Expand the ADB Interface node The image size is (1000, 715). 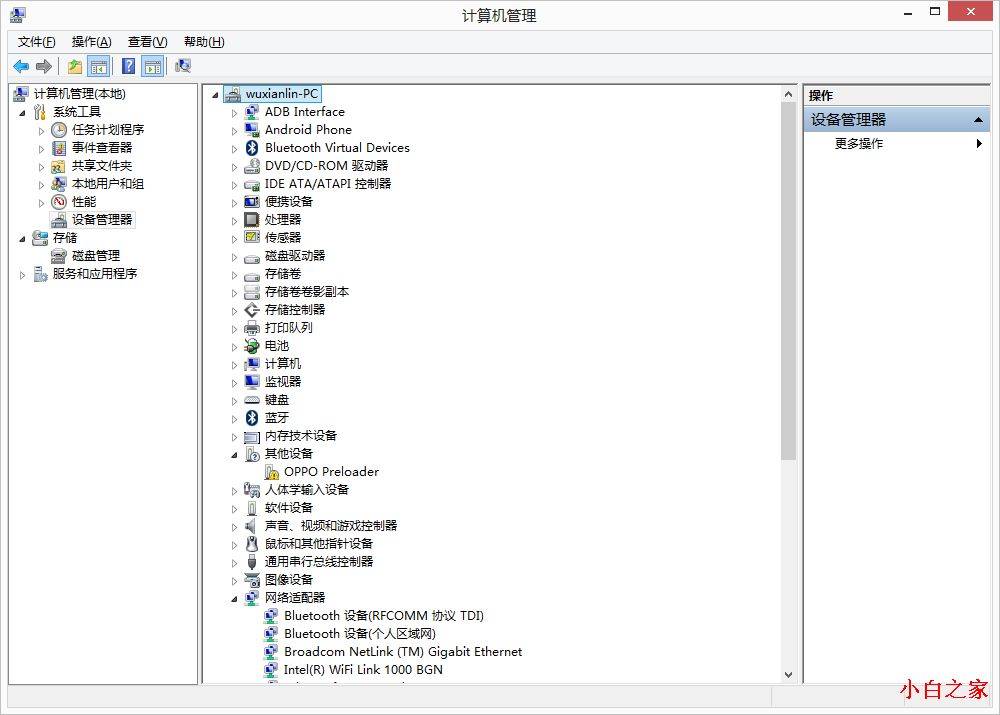(234, 113)
